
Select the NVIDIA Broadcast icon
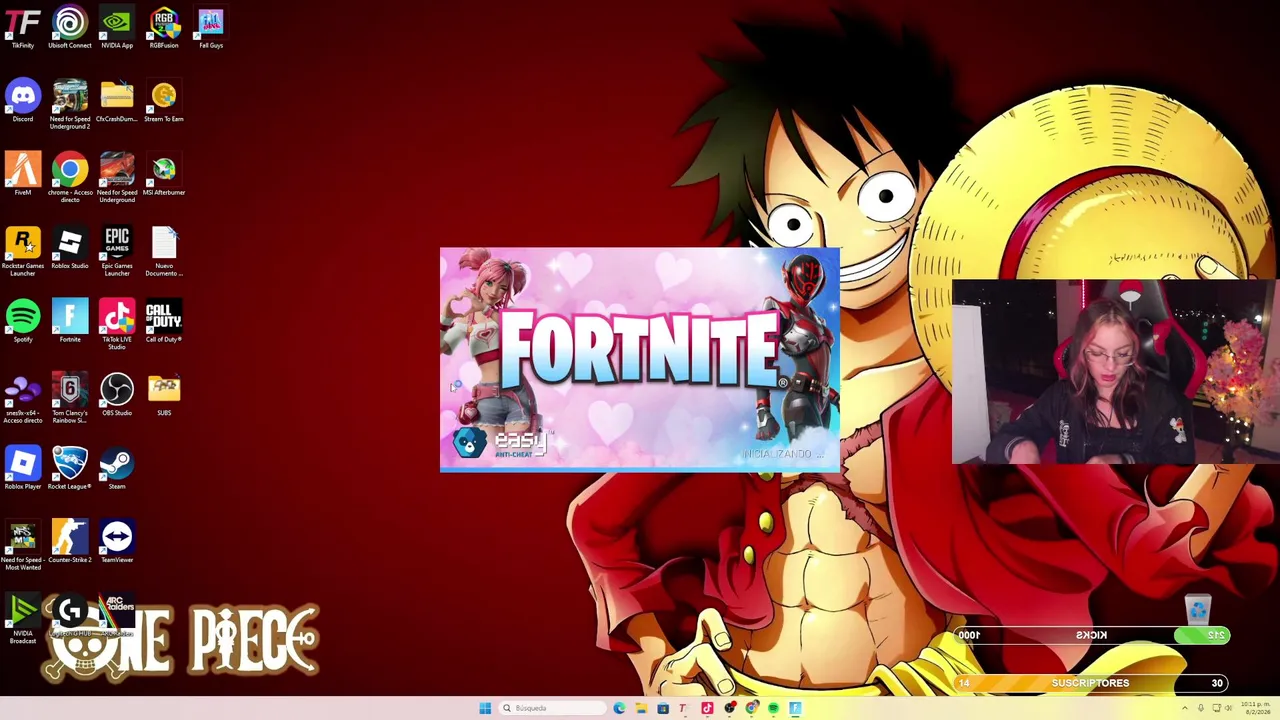pos(23,619)
